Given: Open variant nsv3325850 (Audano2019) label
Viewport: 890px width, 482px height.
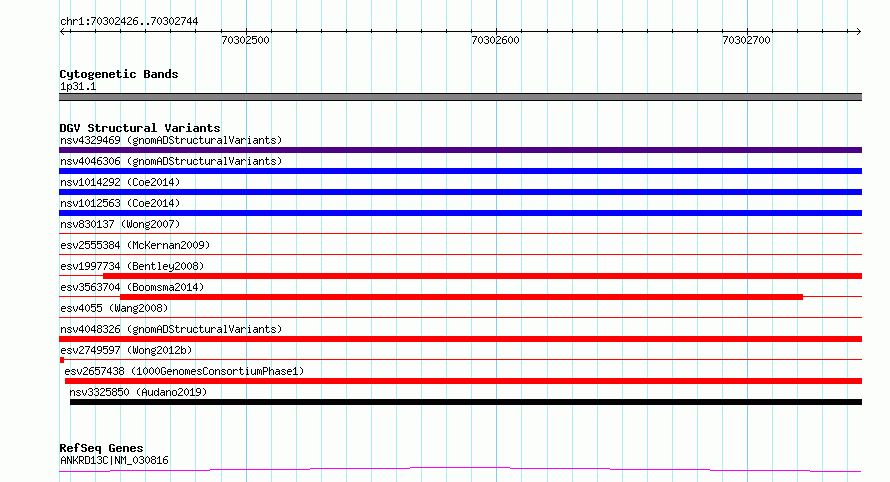Looking at the screenshot, I should point(138,392).
